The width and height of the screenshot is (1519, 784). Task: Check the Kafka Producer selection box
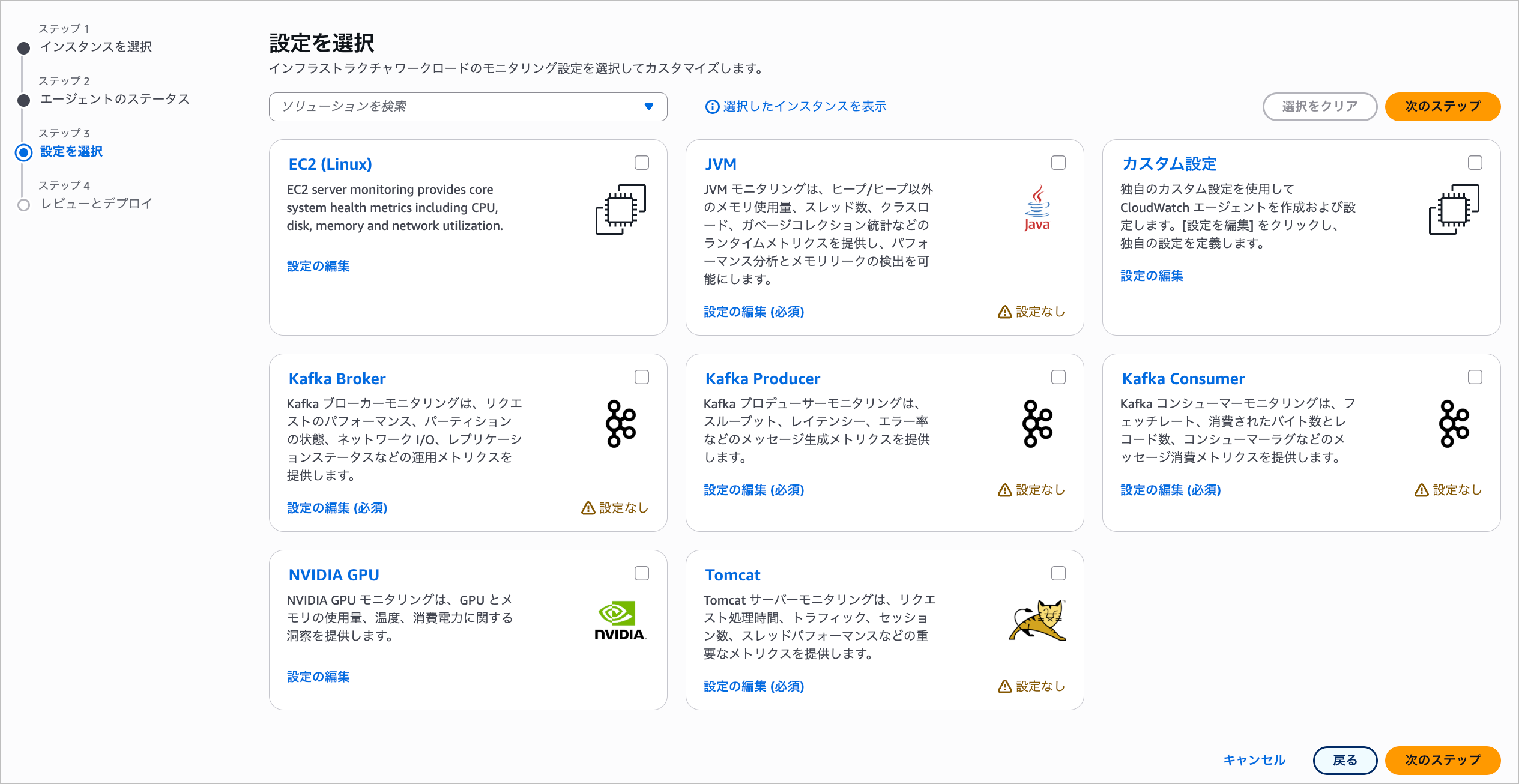point(1058,376)
